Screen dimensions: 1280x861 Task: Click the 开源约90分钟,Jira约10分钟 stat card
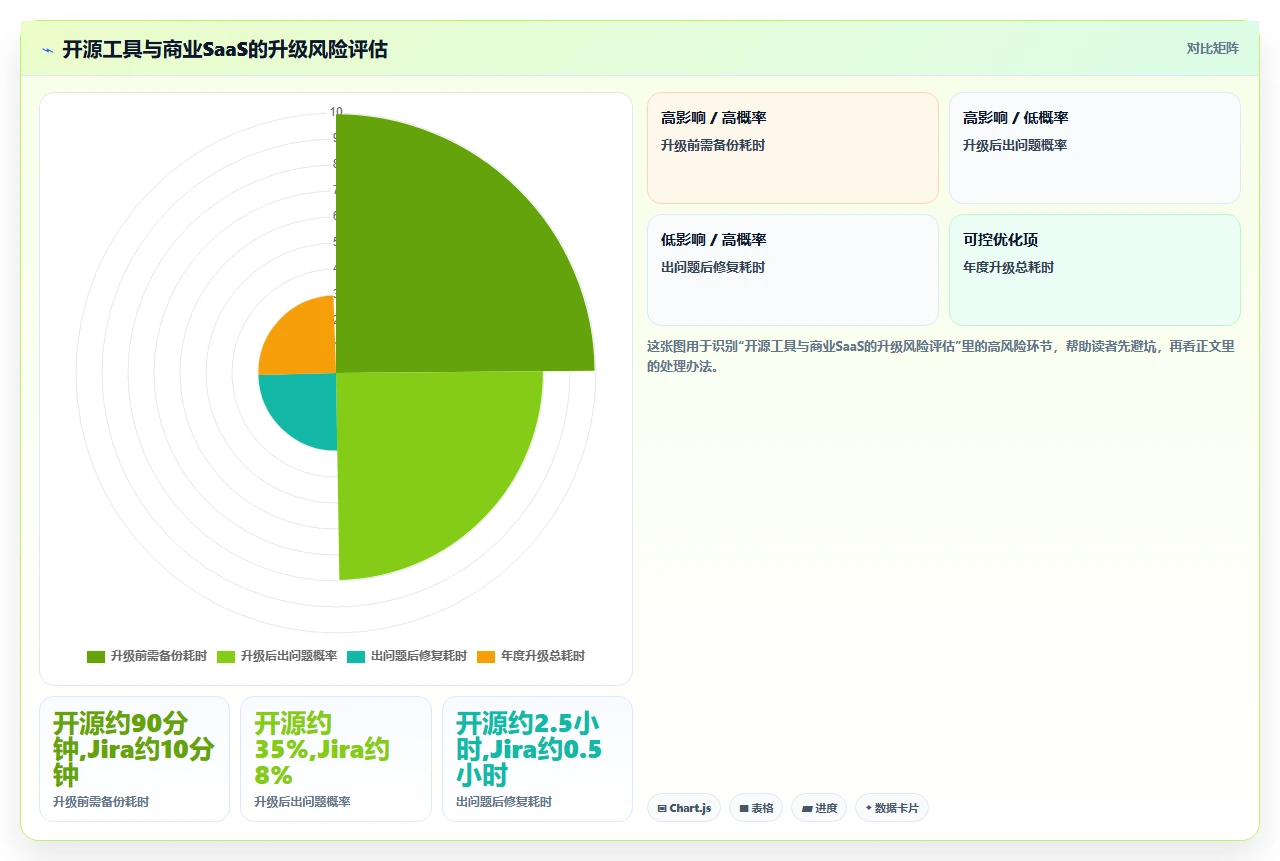click(x=134, y=759)
